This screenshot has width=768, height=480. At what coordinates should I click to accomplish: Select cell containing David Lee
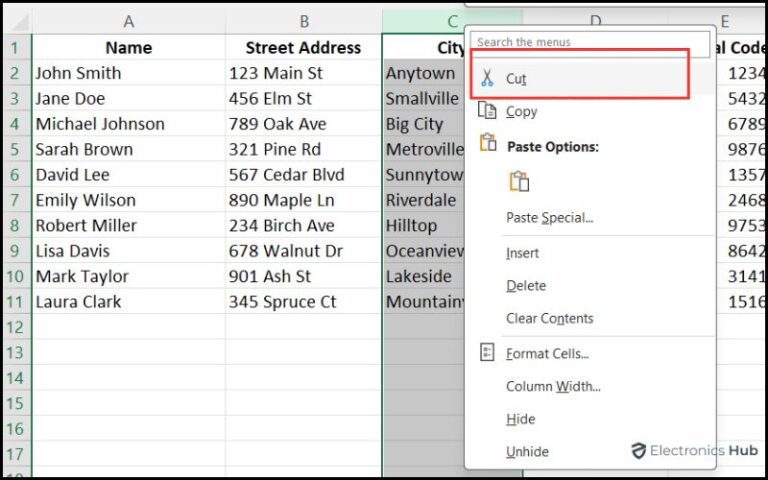128,175
